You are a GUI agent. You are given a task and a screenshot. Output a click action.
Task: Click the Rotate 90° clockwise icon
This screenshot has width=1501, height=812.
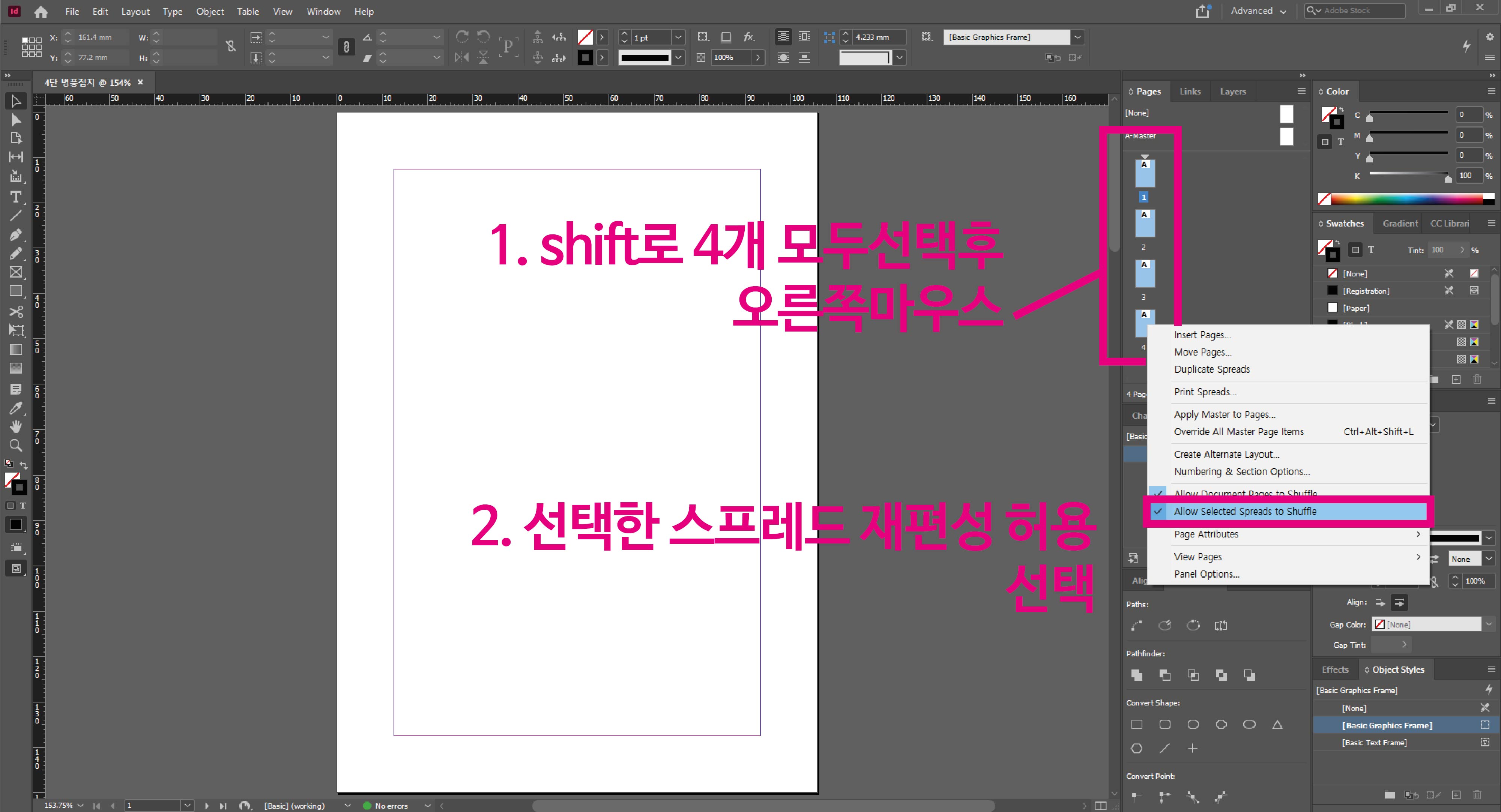(x=462, y=37)
